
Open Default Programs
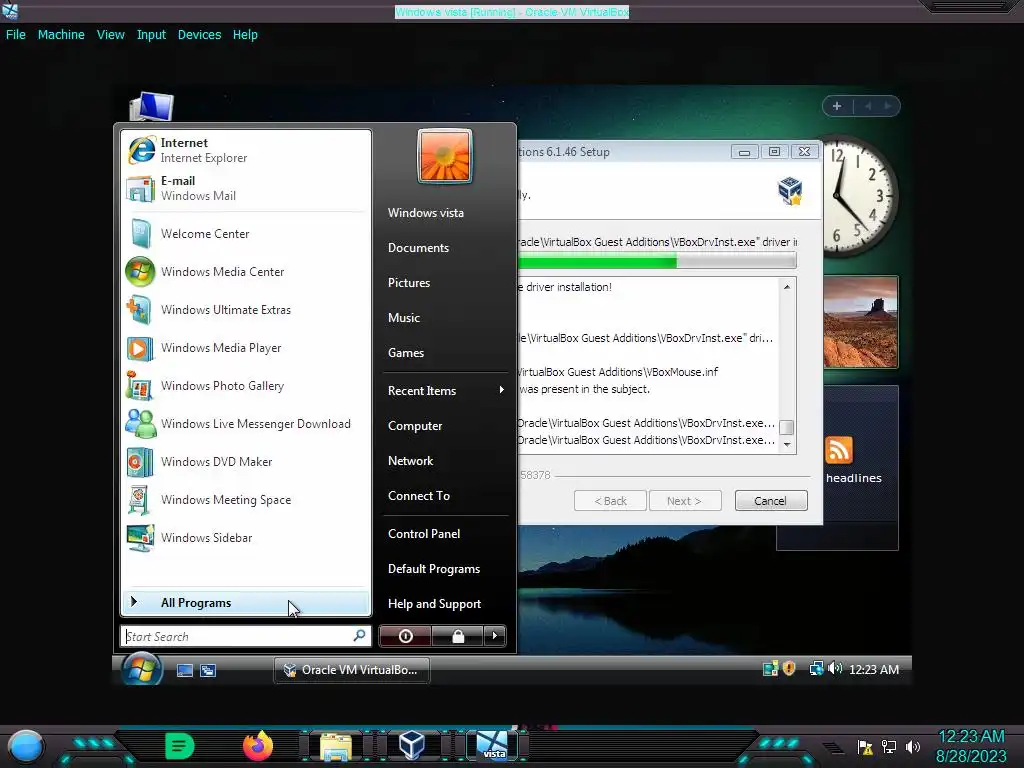click(434, 569)
